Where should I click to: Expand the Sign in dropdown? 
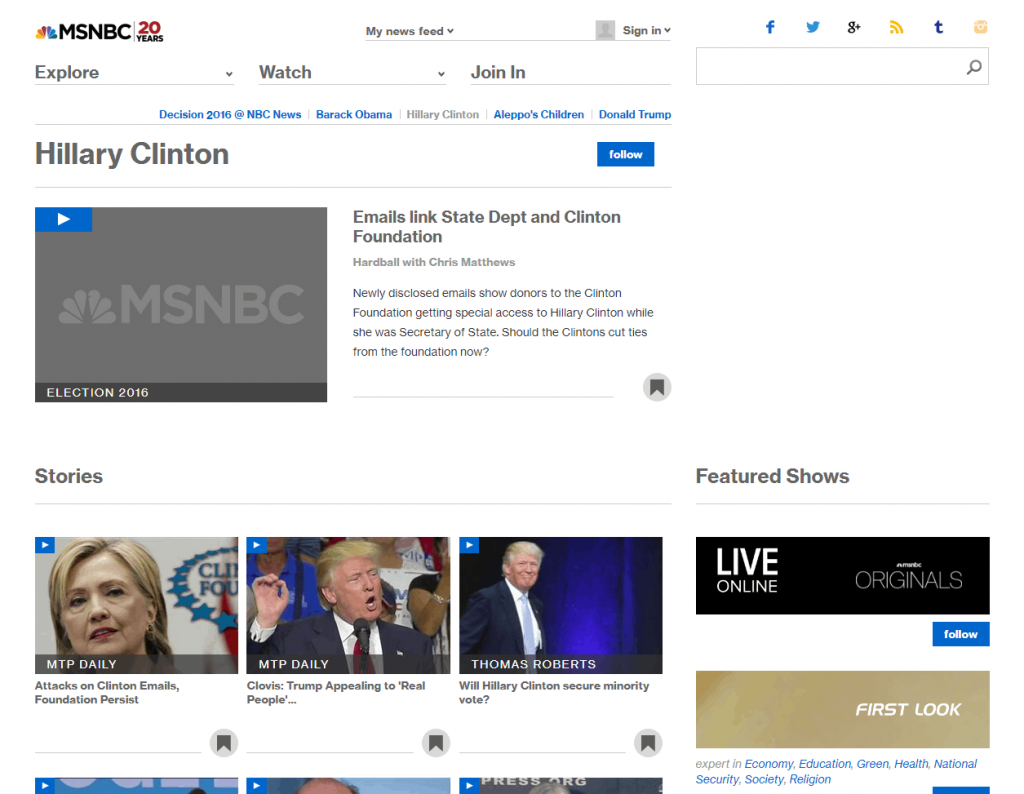[x=647, y=31]
